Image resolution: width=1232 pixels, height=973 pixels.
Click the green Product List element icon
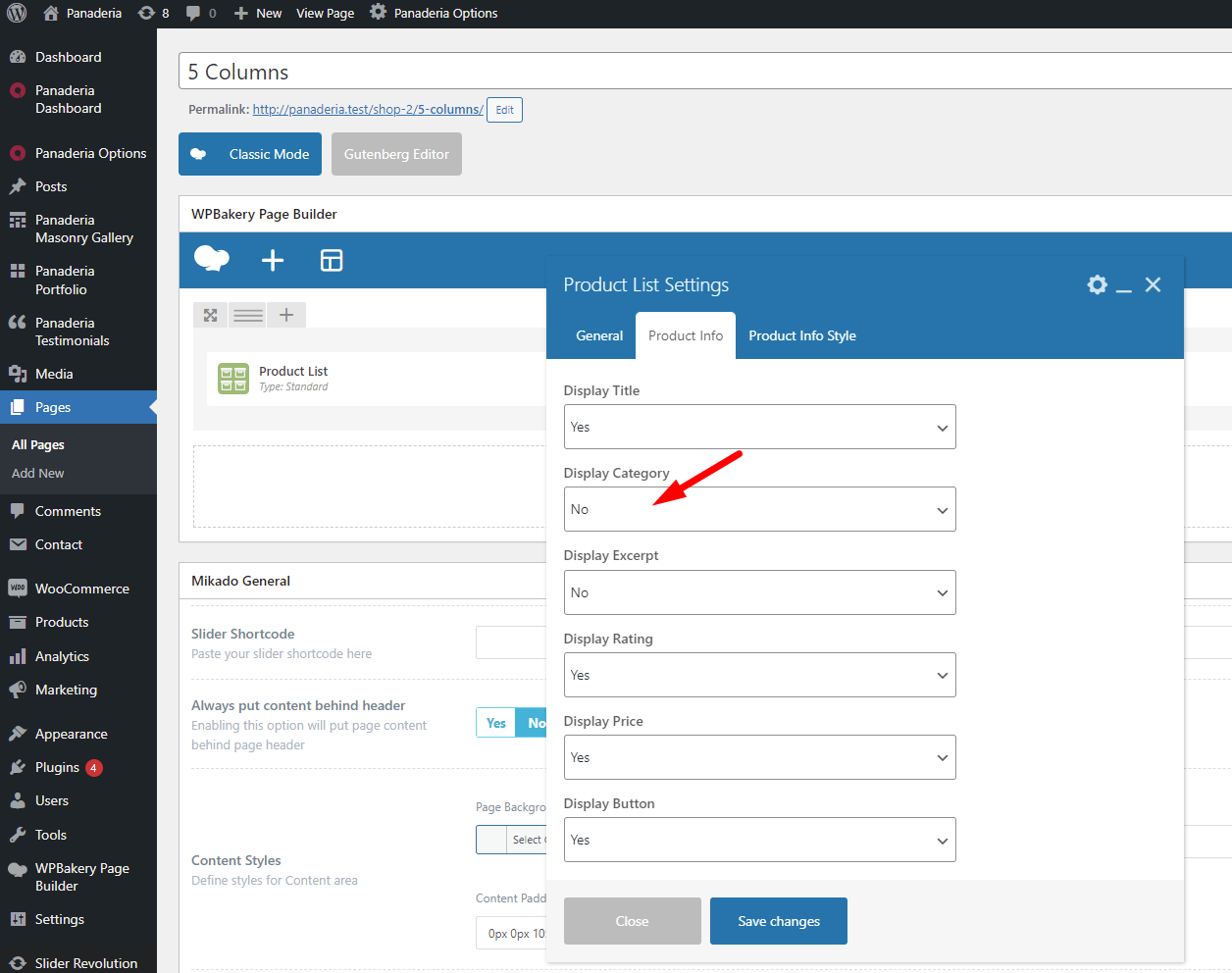tap(233, 379)
